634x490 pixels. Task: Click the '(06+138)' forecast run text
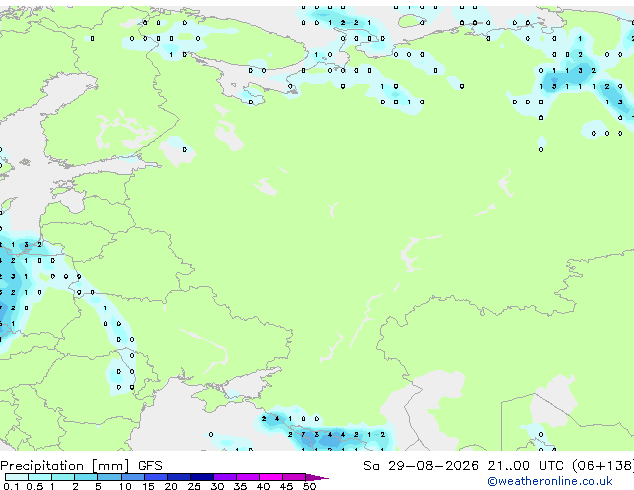click(603, 466)
